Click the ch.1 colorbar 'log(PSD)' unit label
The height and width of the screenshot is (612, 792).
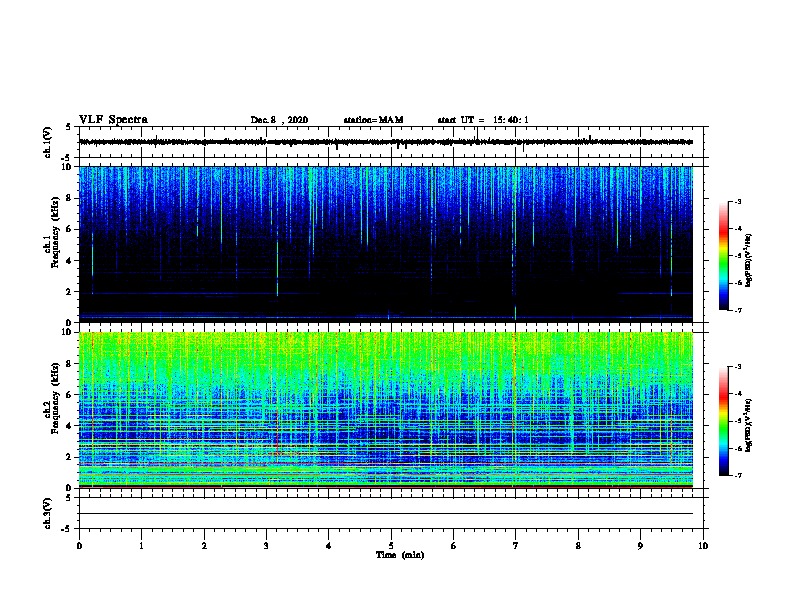point(748,261)
